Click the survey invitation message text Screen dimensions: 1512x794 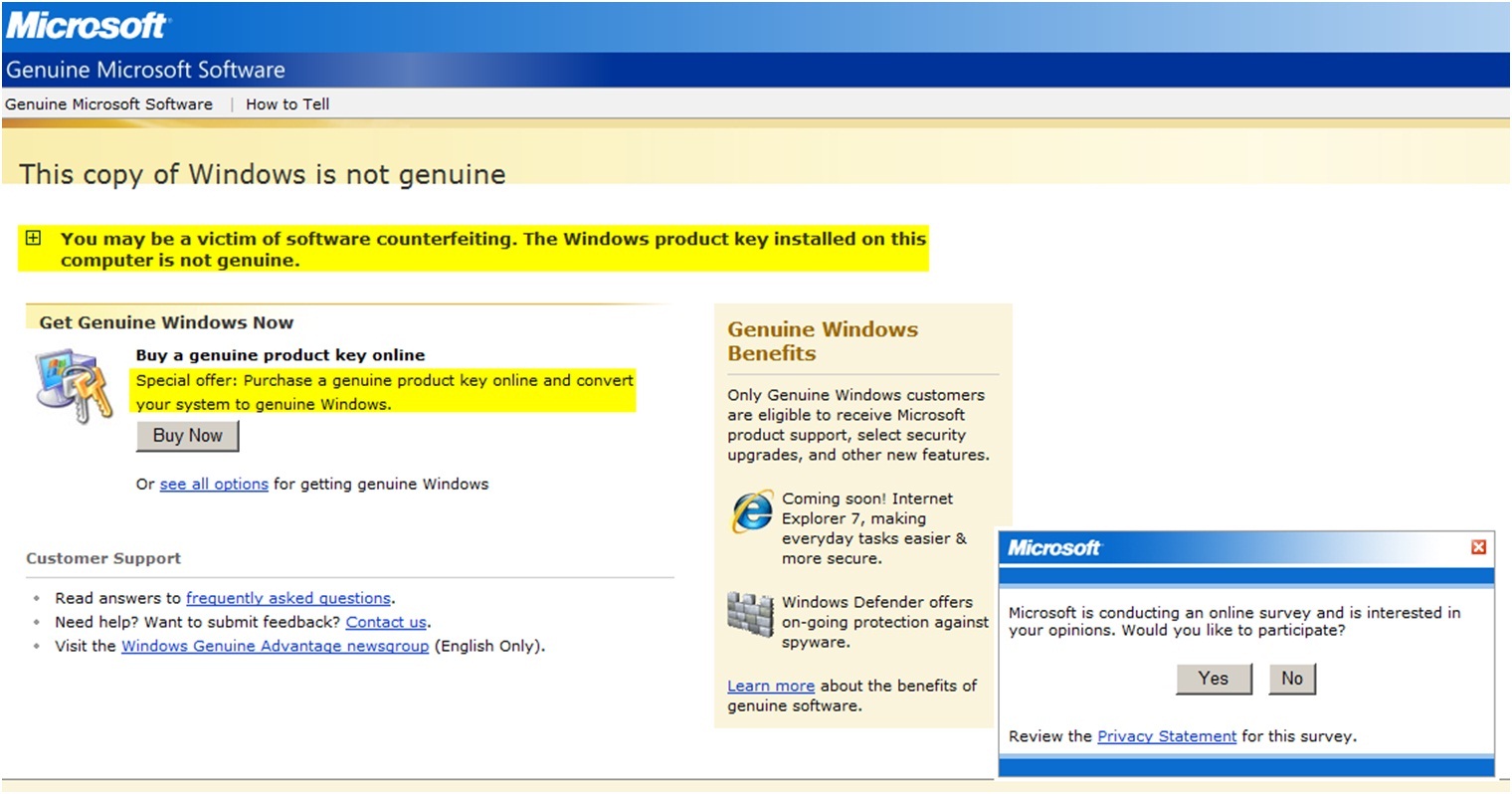(x=1234, y=622)
